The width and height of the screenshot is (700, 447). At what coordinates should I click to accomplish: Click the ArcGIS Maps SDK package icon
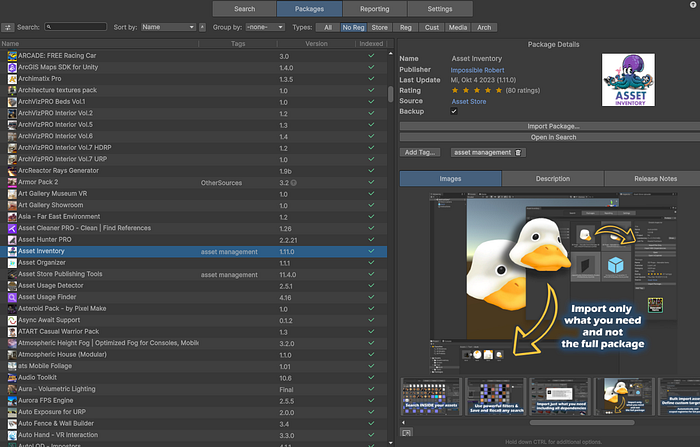click(11, 67)
